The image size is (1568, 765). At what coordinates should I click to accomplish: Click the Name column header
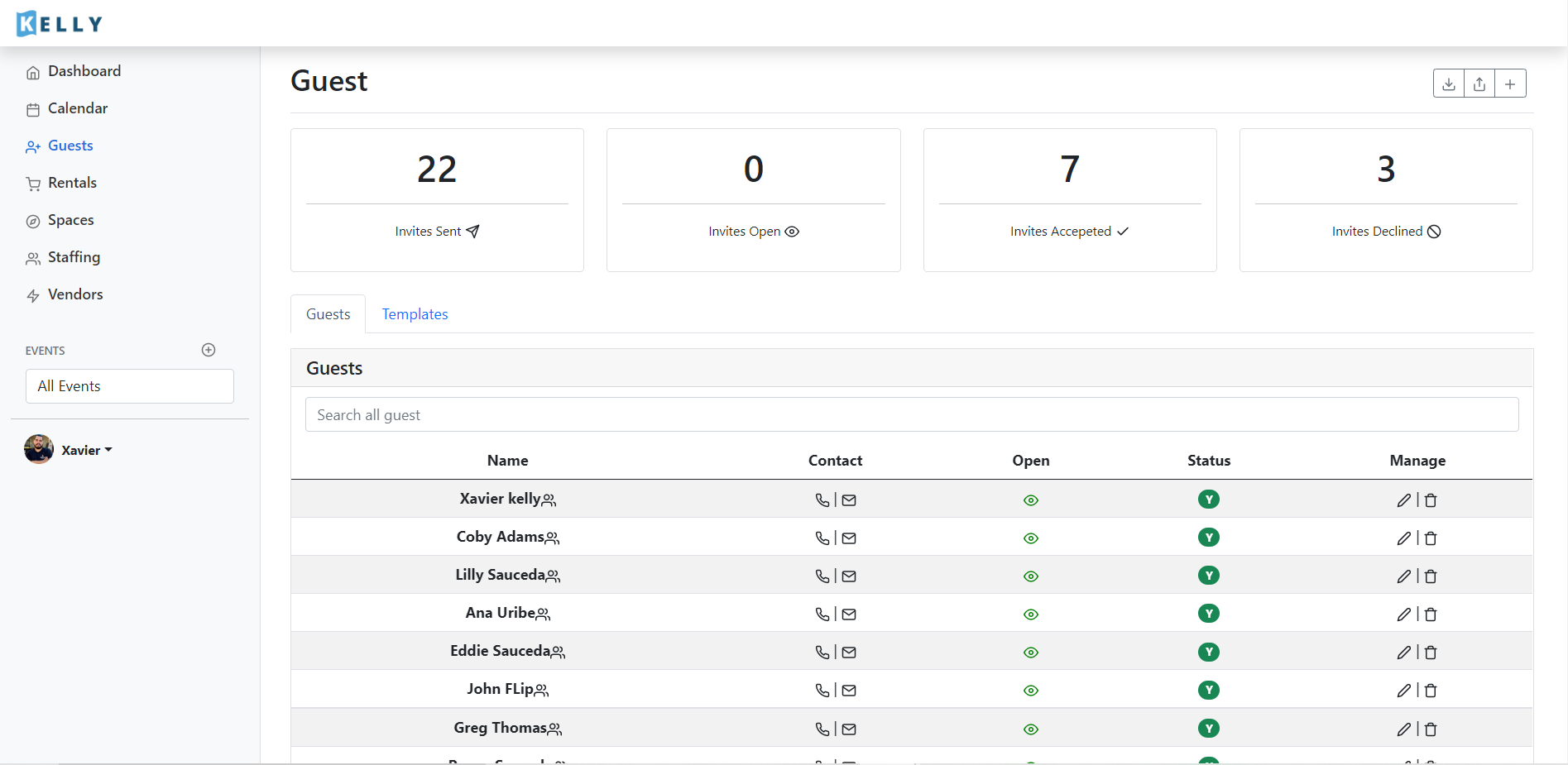click(x=508, y=461)
